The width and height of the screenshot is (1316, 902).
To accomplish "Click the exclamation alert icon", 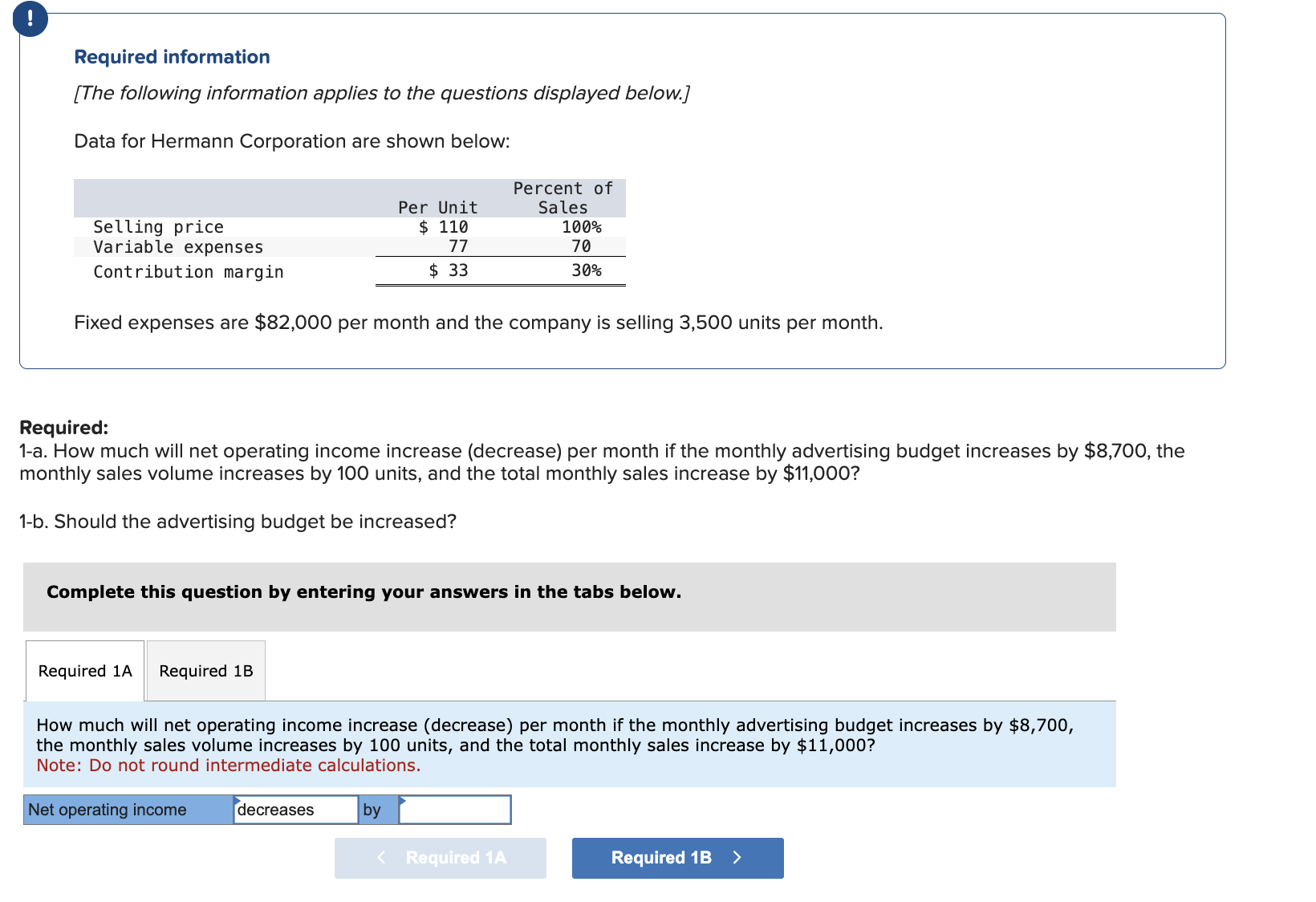I will click(x=30, y=18).
